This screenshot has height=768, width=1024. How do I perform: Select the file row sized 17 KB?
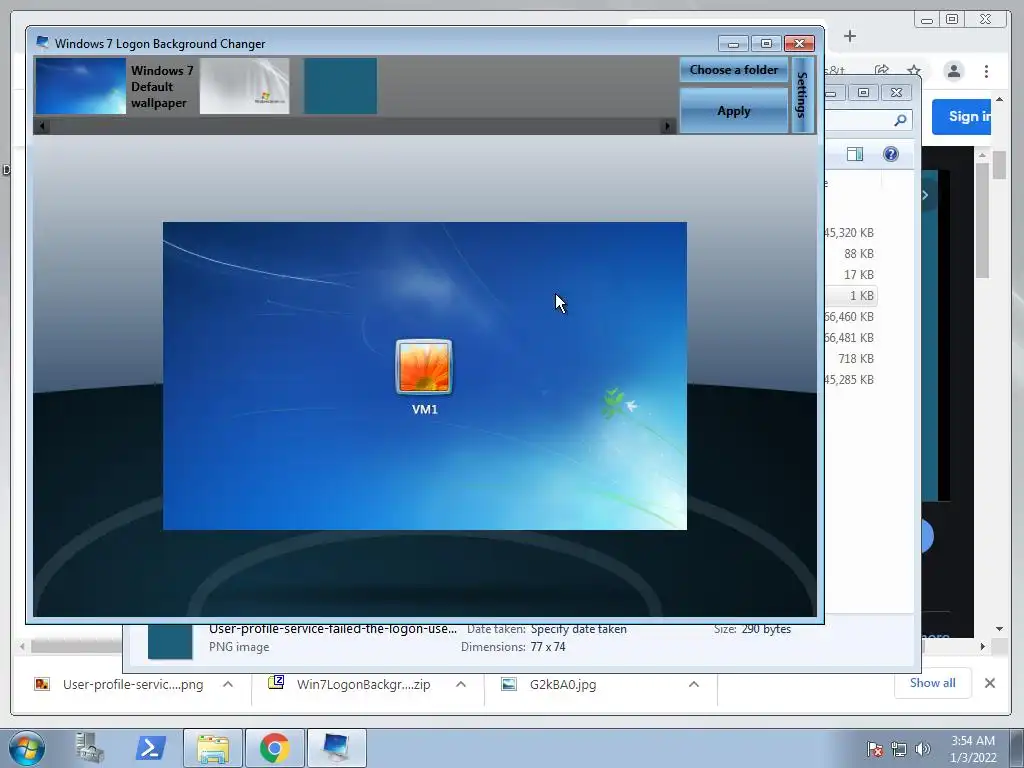(x=850, y=275)
